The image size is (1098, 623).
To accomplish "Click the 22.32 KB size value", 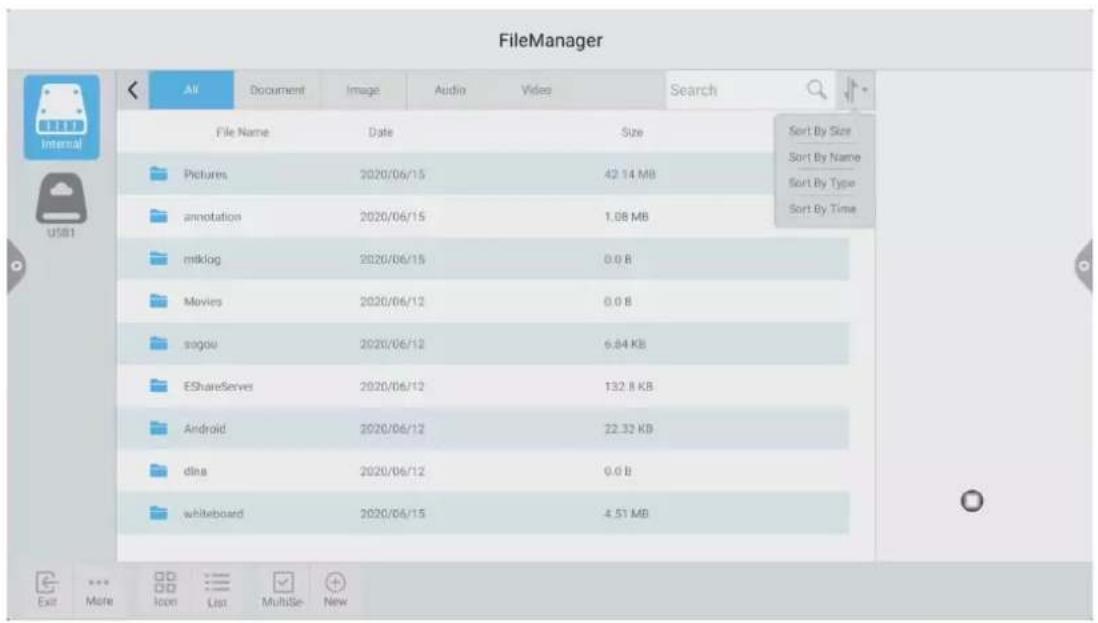I will [x=628, y=429].
